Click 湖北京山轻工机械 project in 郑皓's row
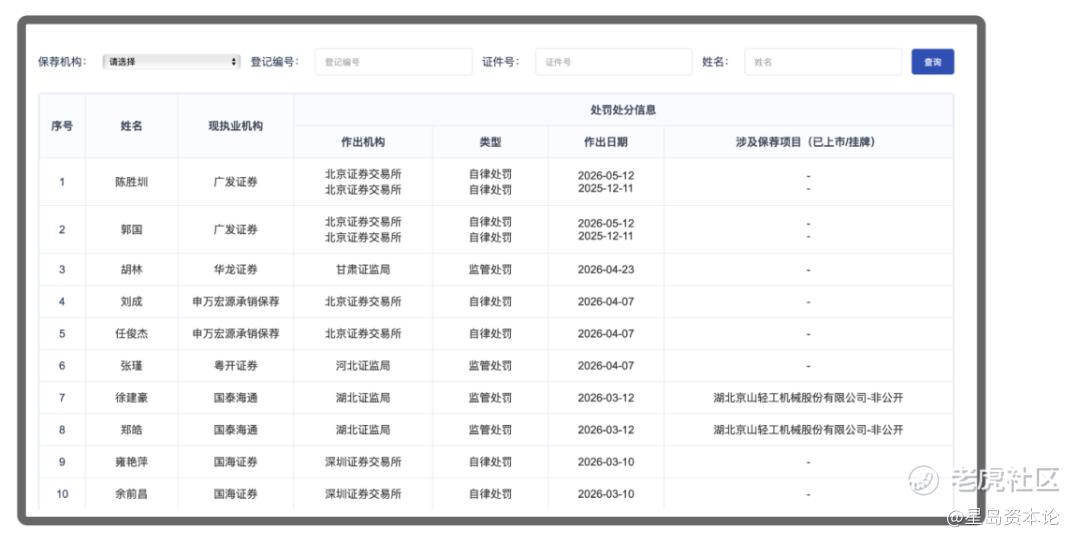This screenshot has height=542, width=1080. [x=809, y=430]
